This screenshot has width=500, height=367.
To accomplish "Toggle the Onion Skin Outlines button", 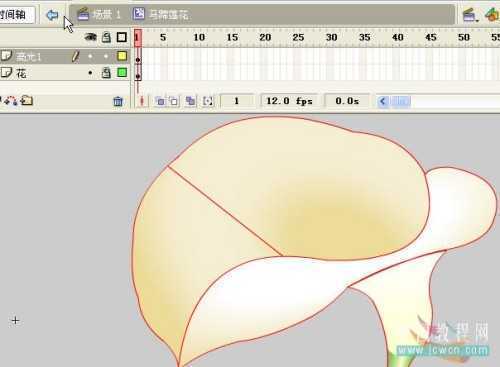I will coord(174,101).
